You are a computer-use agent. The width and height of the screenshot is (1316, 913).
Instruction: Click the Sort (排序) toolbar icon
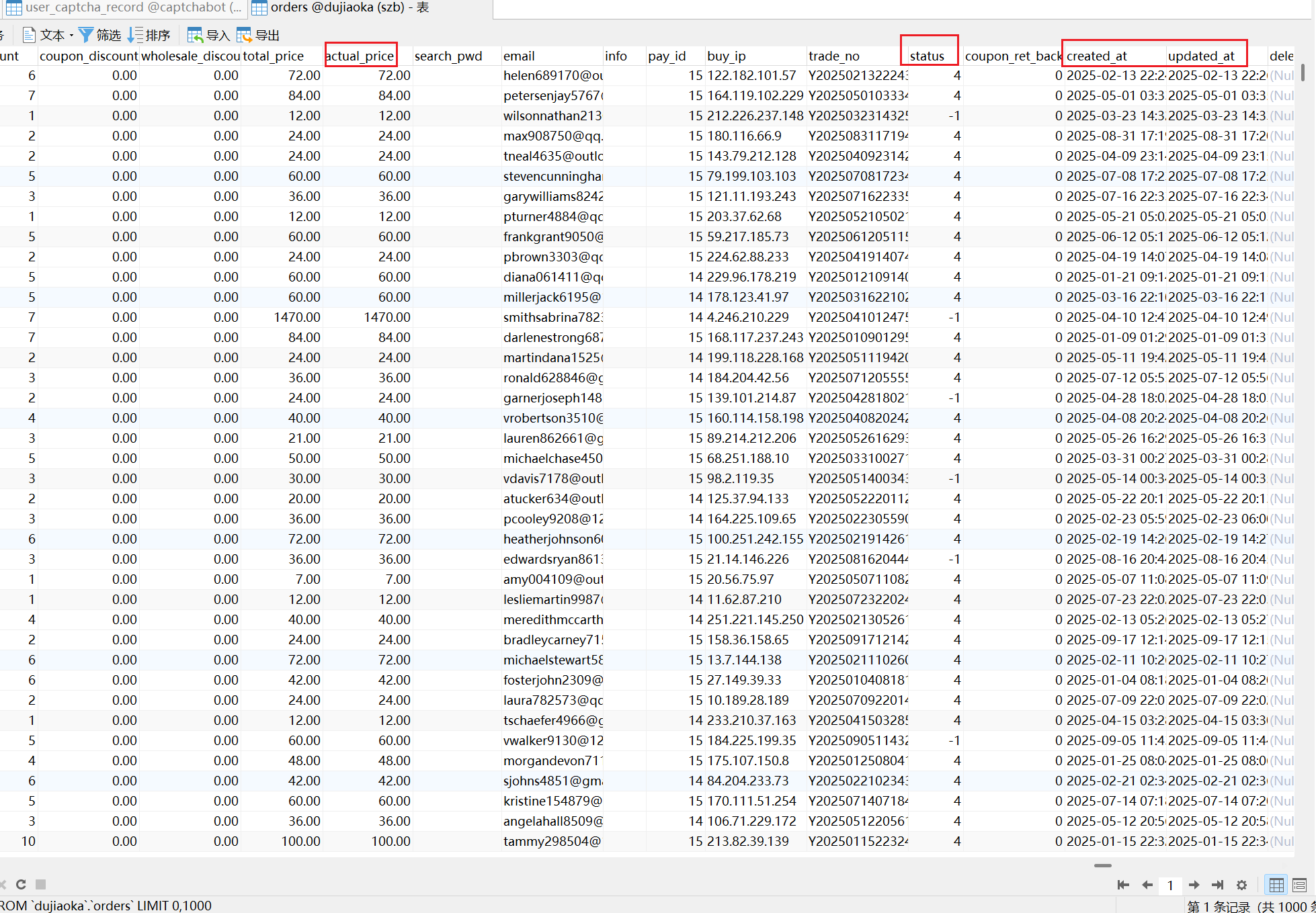135,35
